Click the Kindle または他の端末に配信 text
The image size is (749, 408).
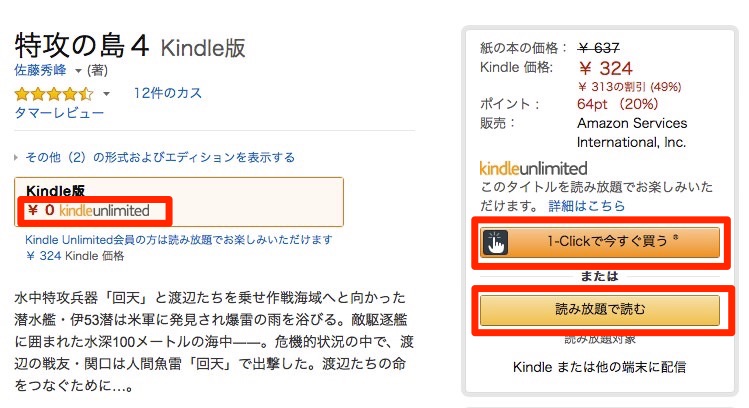599,367
